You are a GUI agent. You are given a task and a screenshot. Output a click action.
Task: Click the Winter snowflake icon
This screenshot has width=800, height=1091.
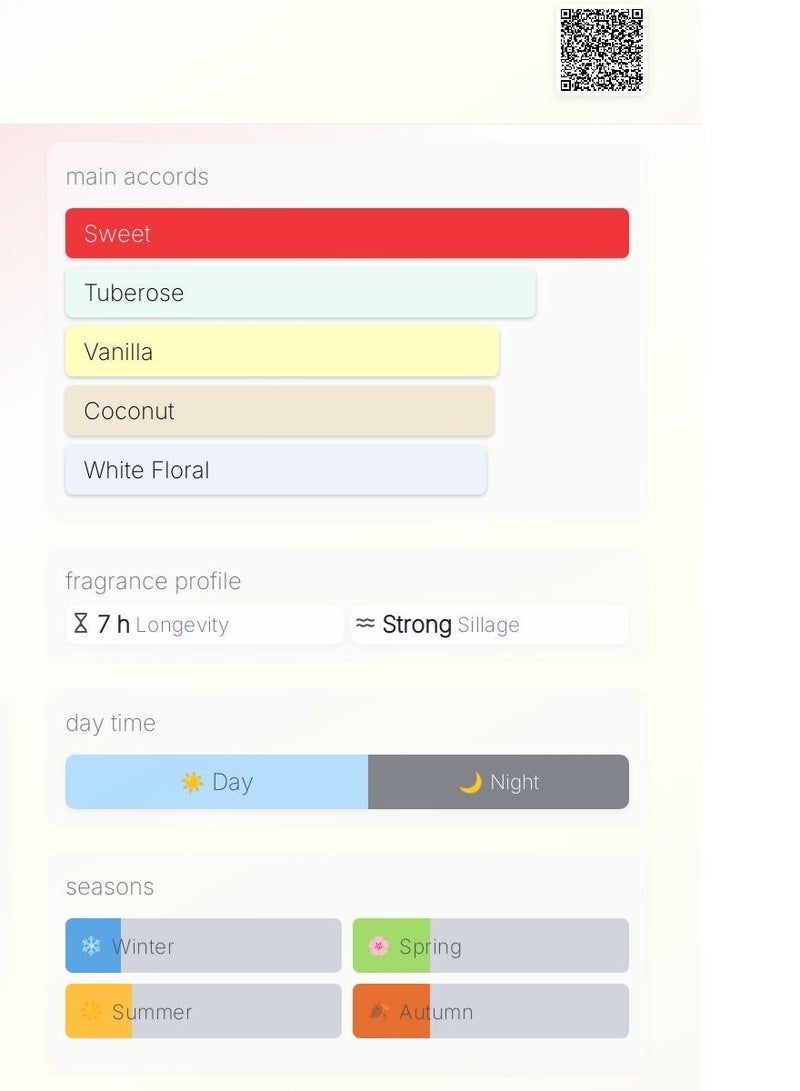91,946
